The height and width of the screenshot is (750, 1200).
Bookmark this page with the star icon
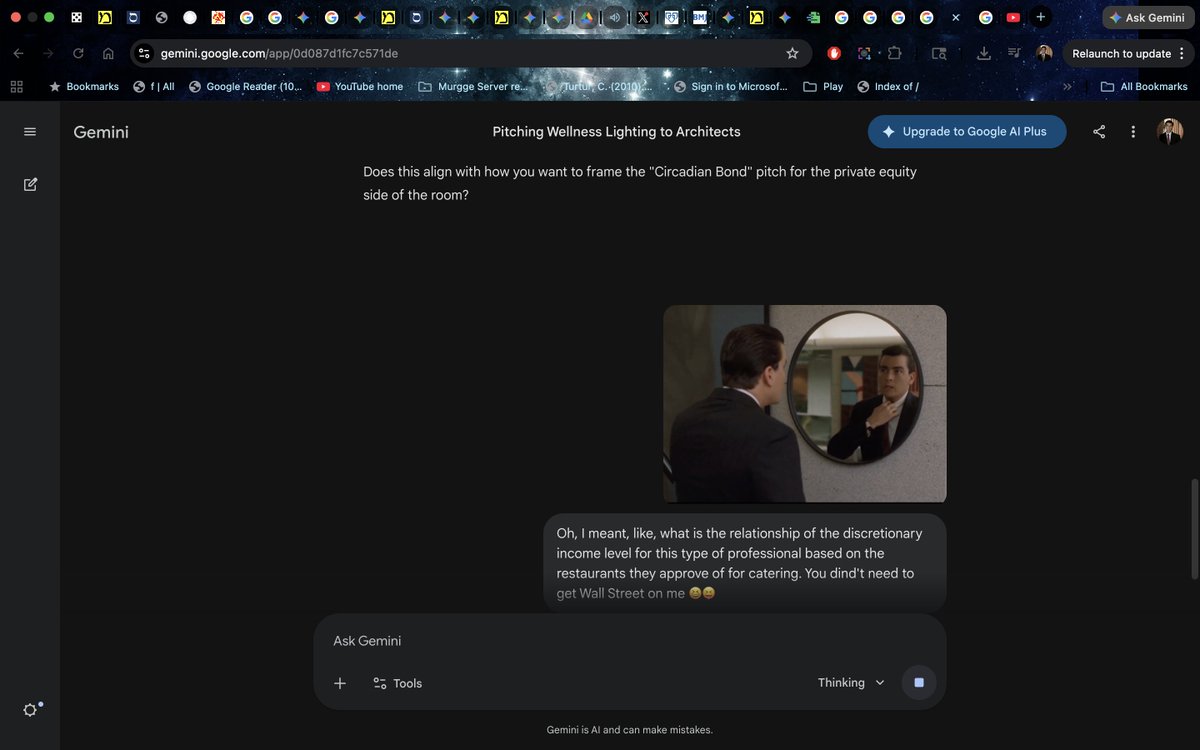coord(792,53)
